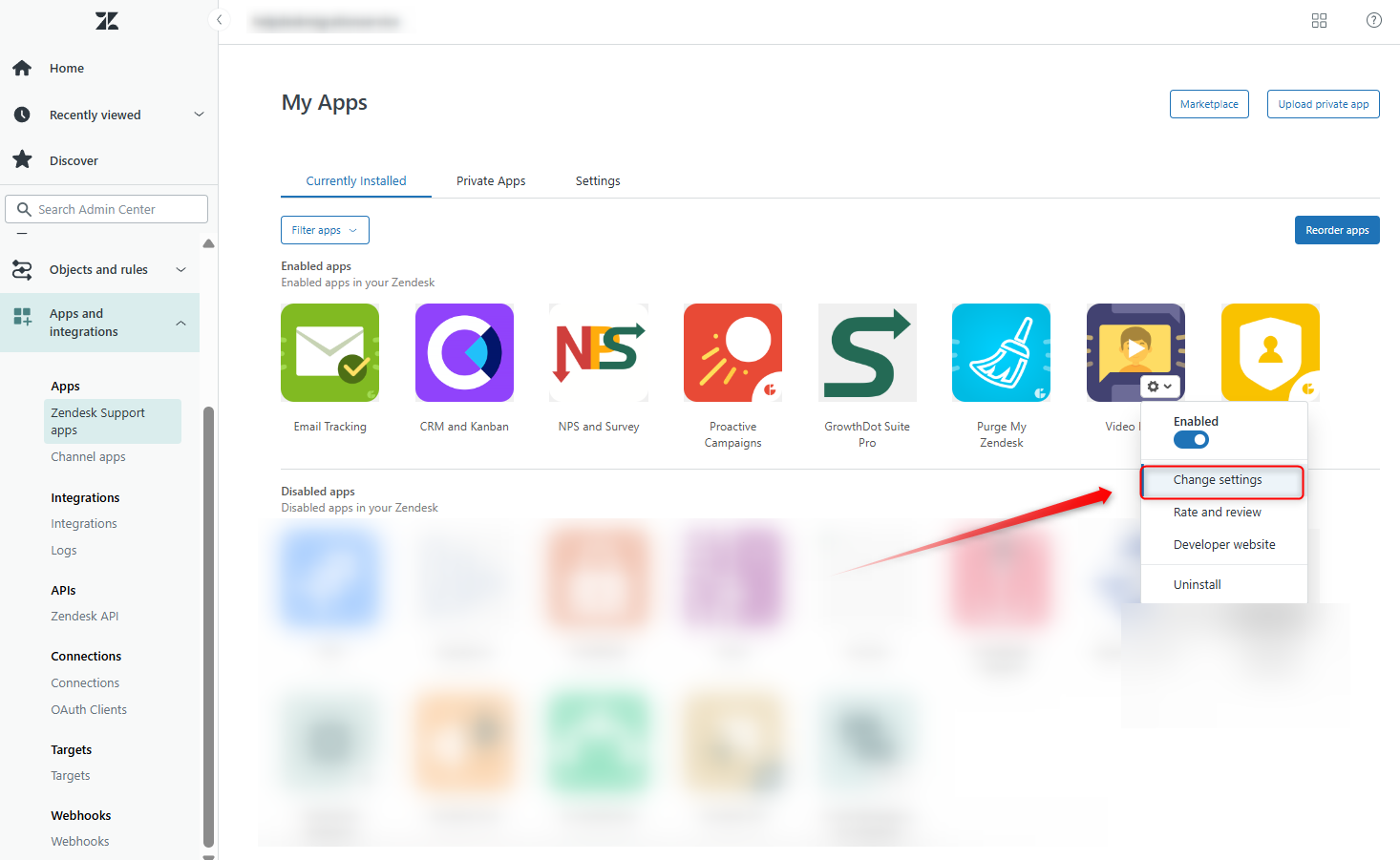Screen dimensions: 1400x860
Task: Open the GrowthDot Suite Pro app icon
Action: (867, 352)
